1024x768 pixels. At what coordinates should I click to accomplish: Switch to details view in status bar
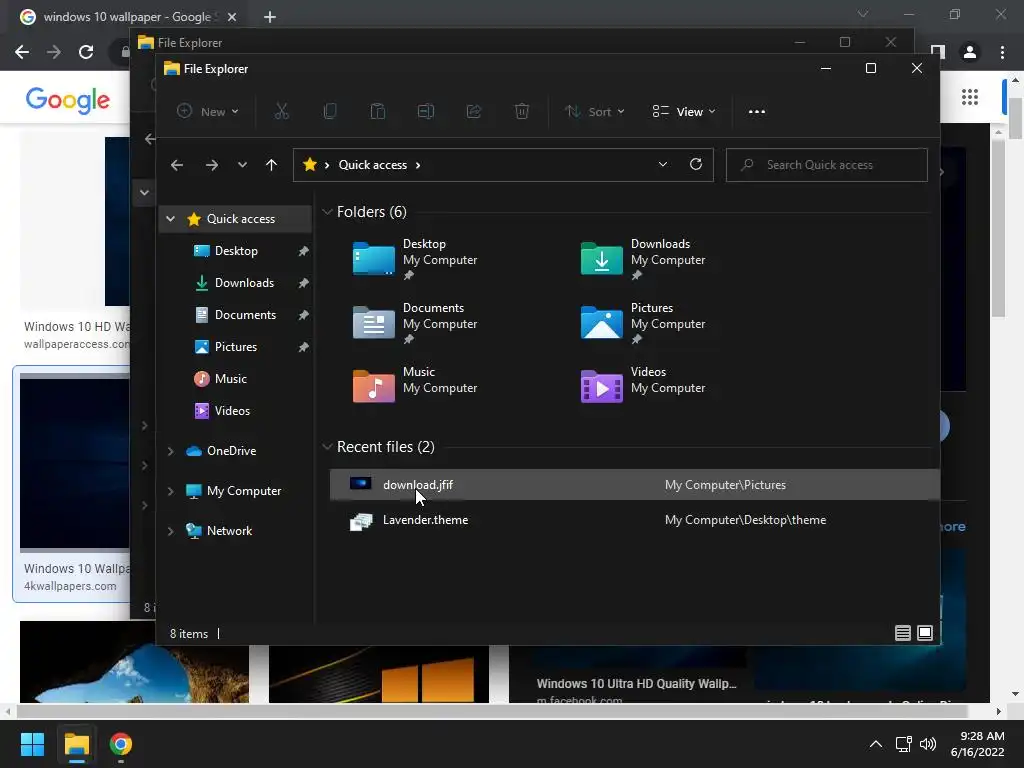click(903, 633)
